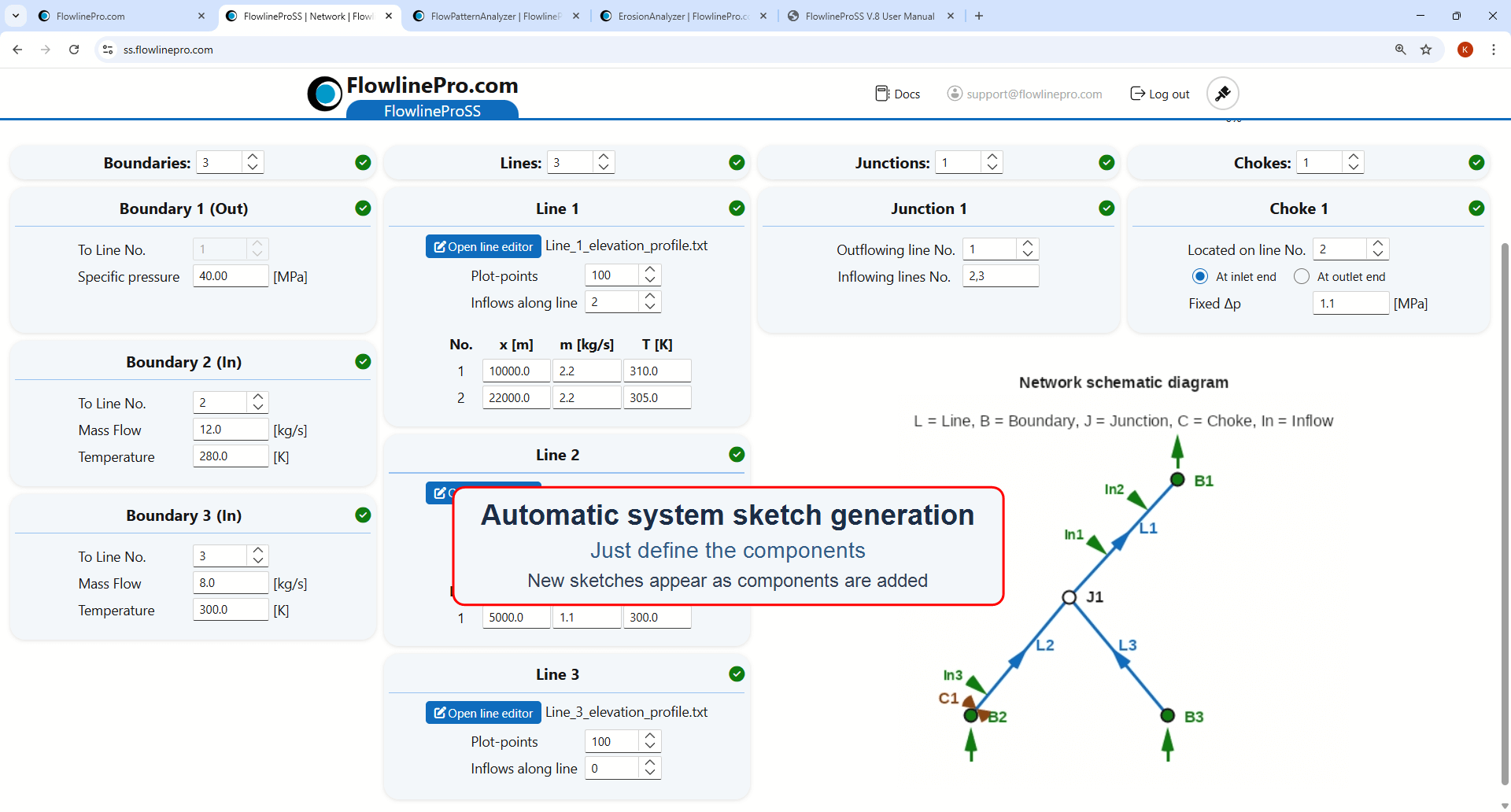Click the Specific pressure input field
1511x812 pixels.
pyautogui.click(x=230, y=275)
